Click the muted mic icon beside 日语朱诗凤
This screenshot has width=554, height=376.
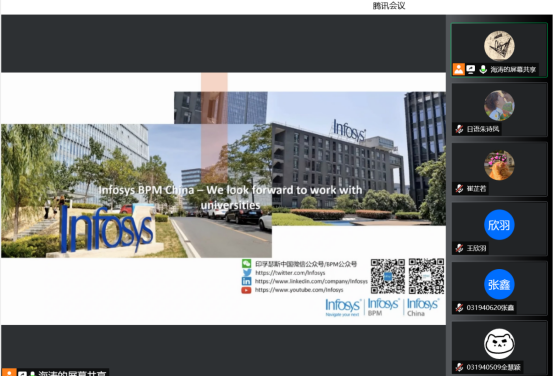point(459,129)
